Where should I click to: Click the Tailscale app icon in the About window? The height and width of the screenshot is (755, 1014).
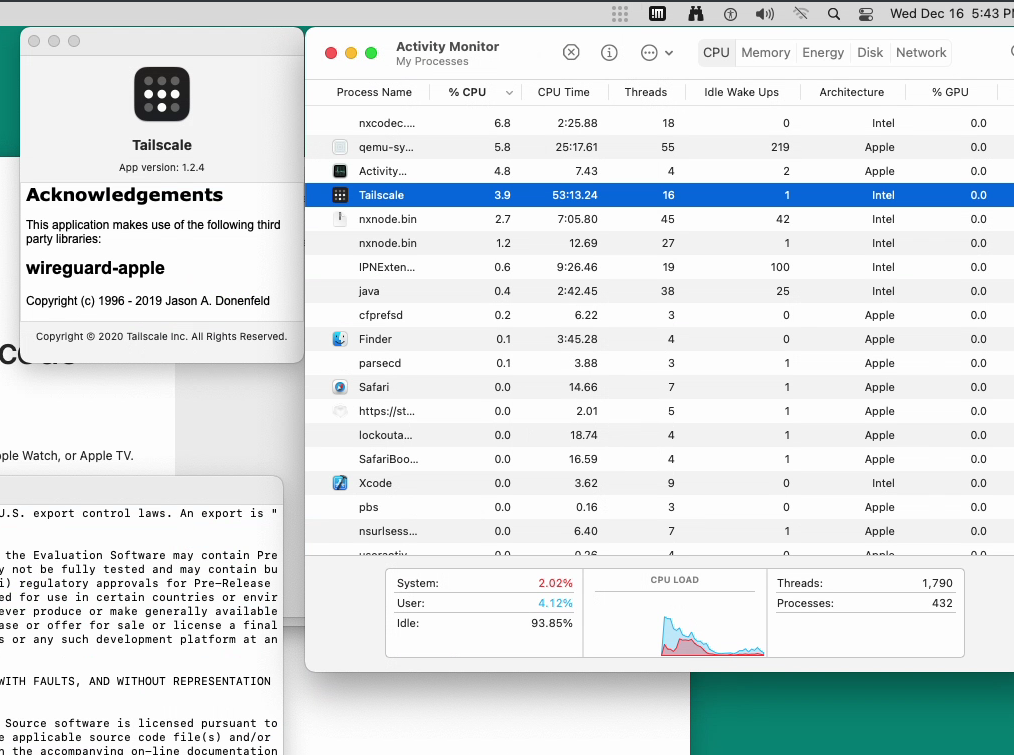(161, 93)
